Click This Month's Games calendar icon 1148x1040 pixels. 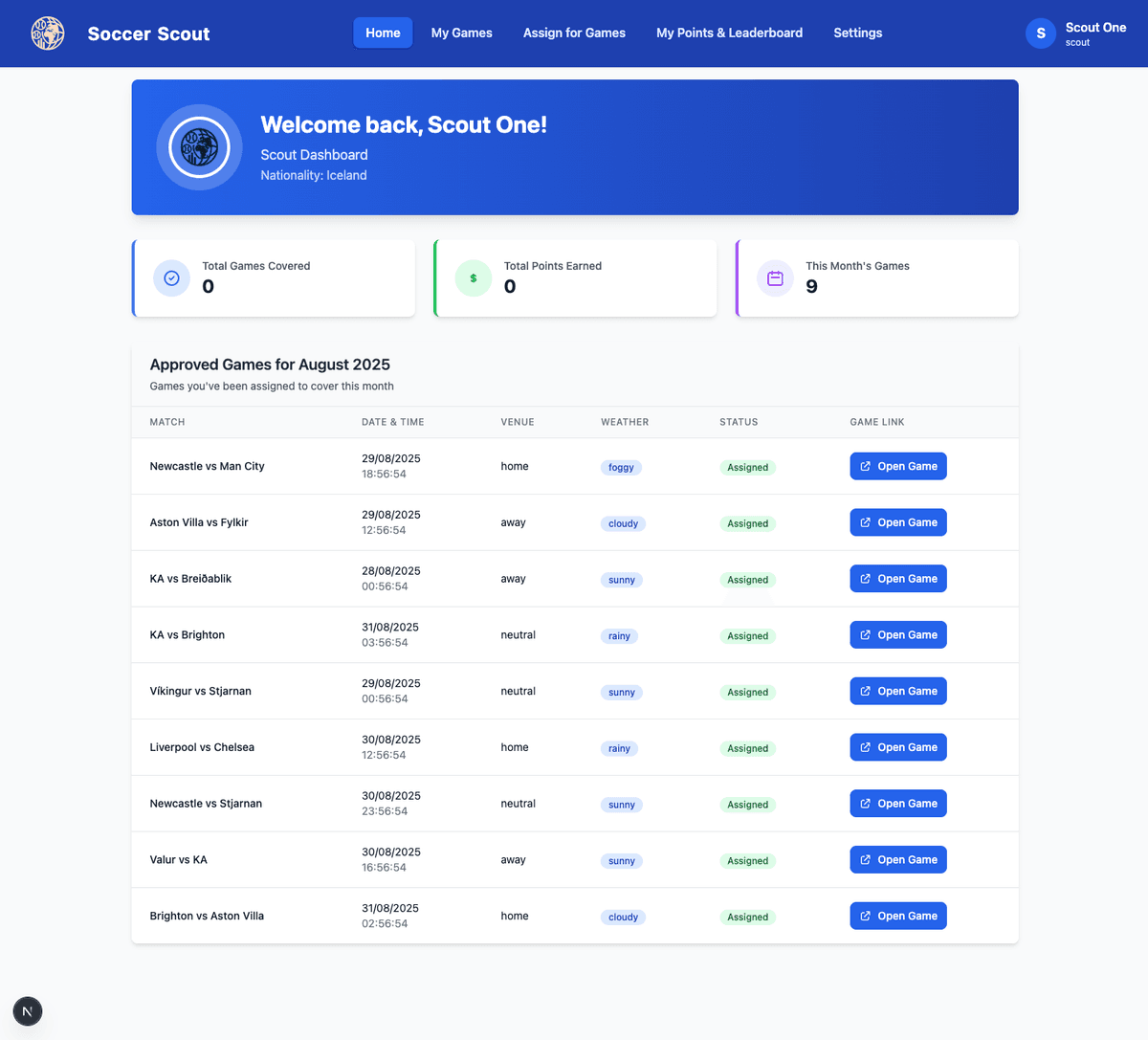coord(775,278)
